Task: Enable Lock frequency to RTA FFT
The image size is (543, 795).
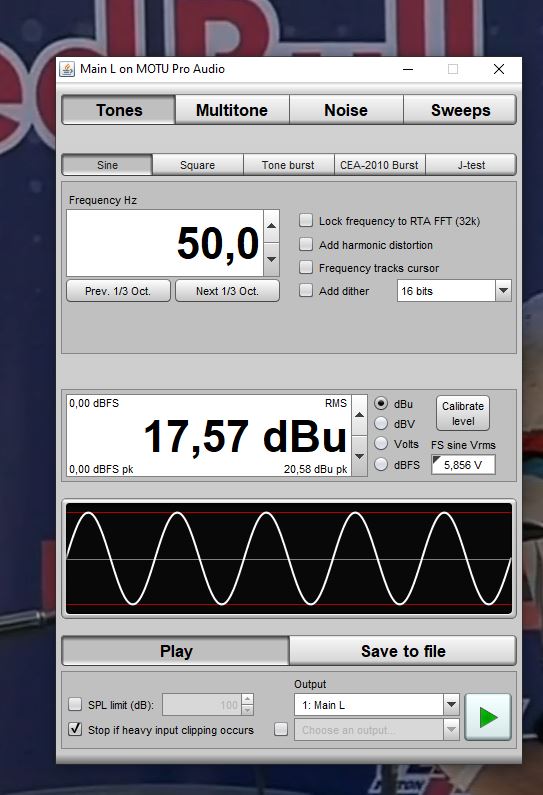Action: (306, 221)
